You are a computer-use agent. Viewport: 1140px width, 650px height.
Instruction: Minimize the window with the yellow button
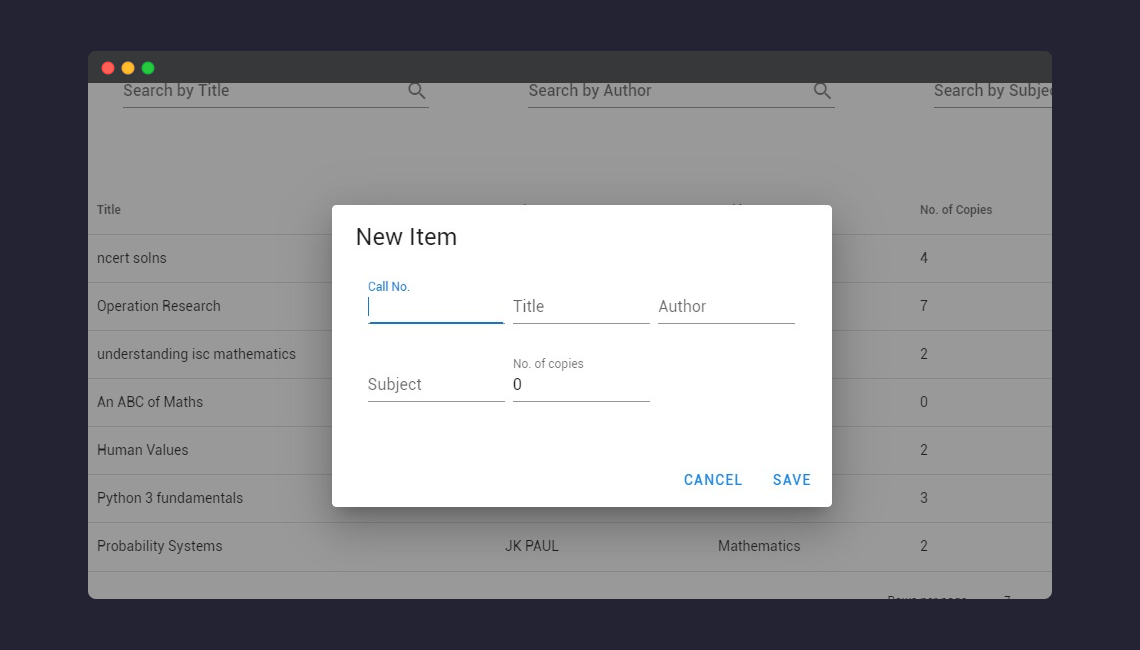point(128,68)
